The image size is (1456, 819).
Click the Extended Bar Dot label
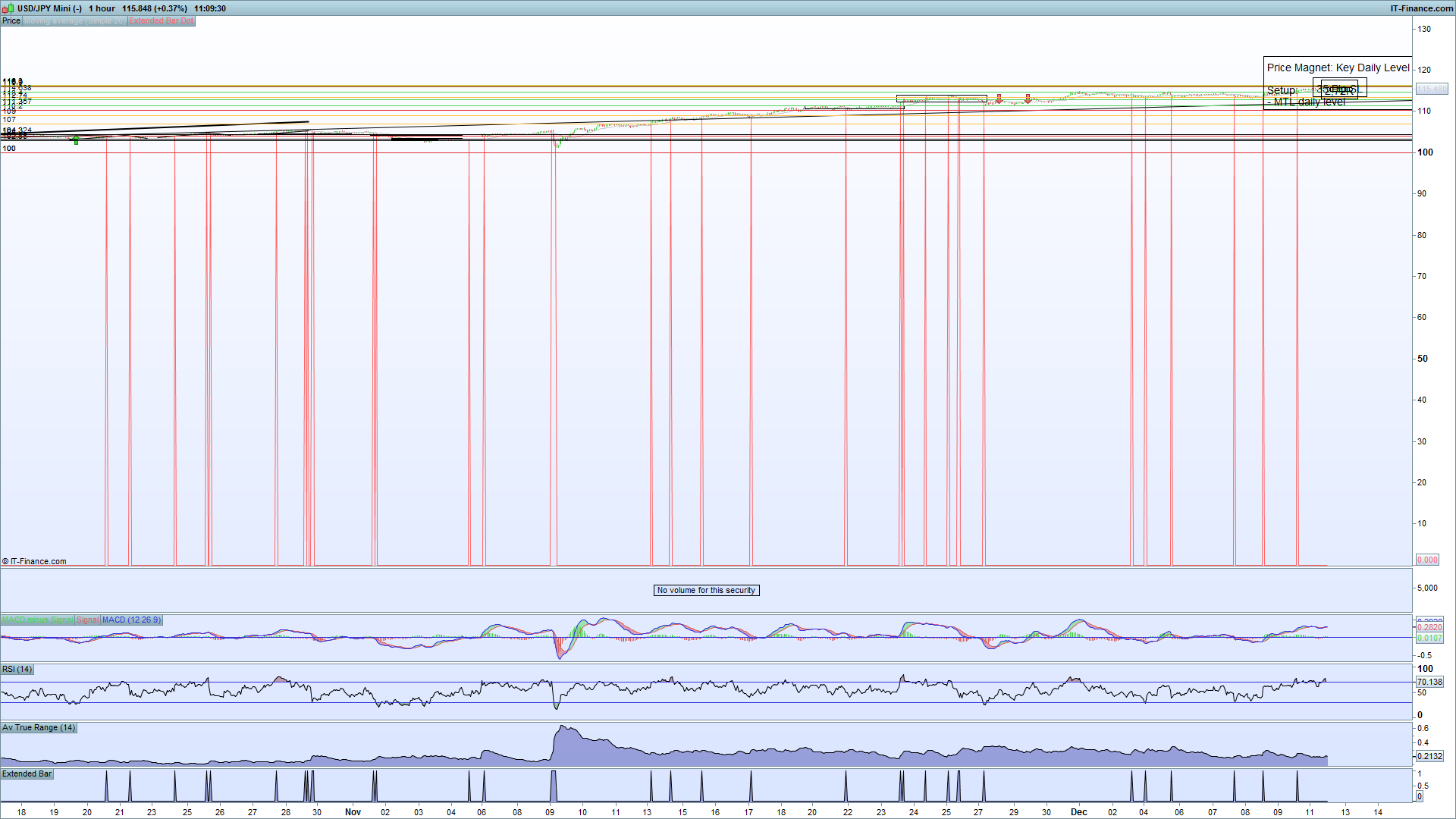coord(161,20)
